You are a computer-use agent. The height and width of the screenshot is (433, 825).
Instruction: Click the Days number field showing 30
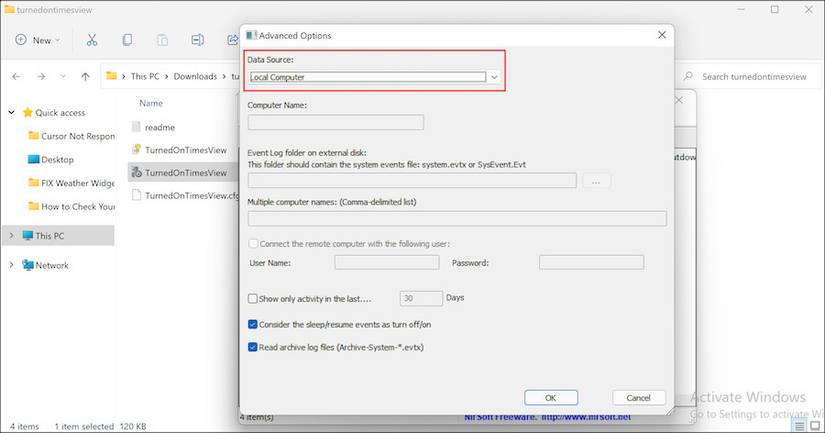click(x=421, y=298)
